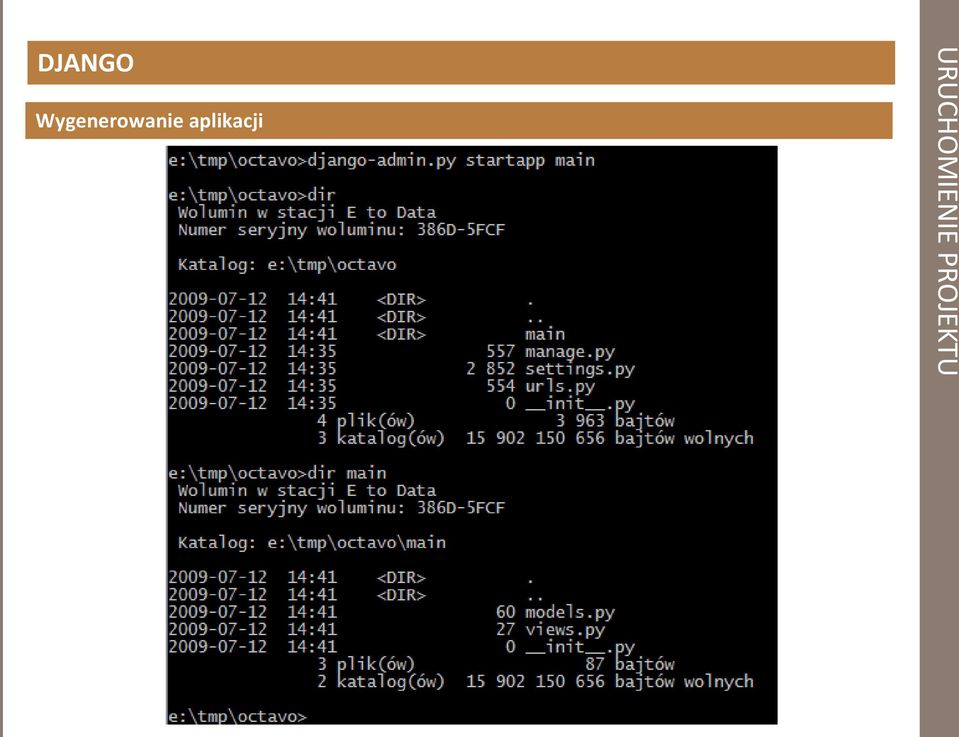Click the '3 plik(ów)' summary line

pos(366,664)
